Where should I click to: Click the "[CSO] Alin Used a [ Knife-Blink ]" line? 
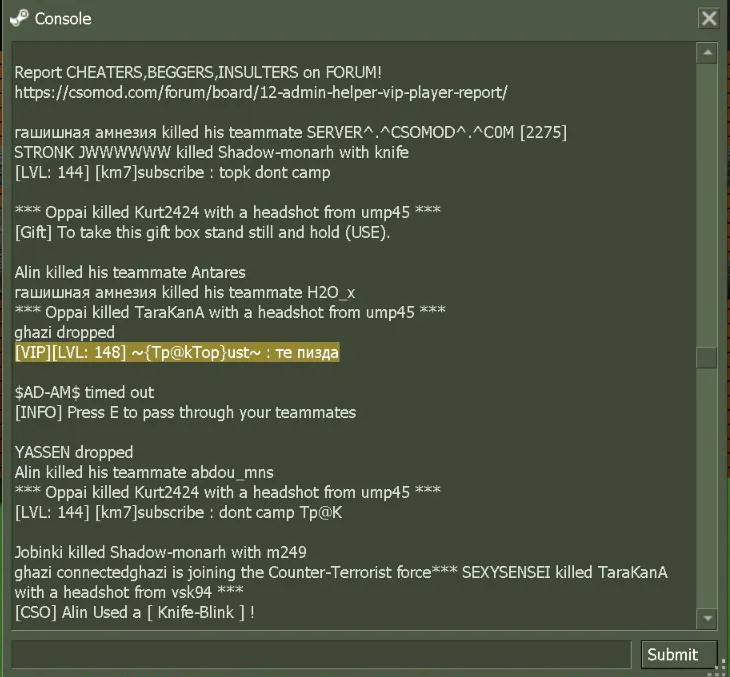(x=135, y=612)
